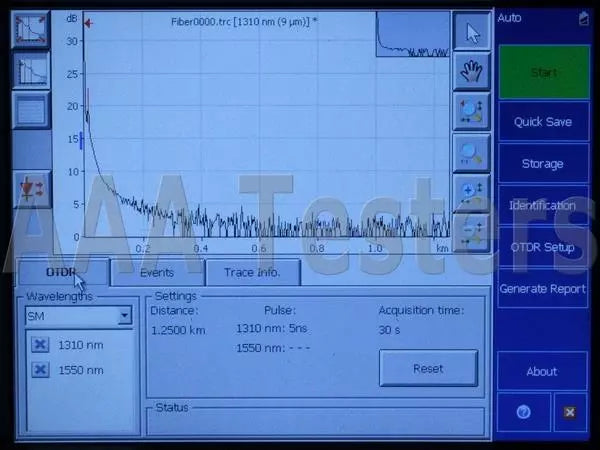Click the Reset button
Screen dimensions: 600x450
[x=428, y=368]
